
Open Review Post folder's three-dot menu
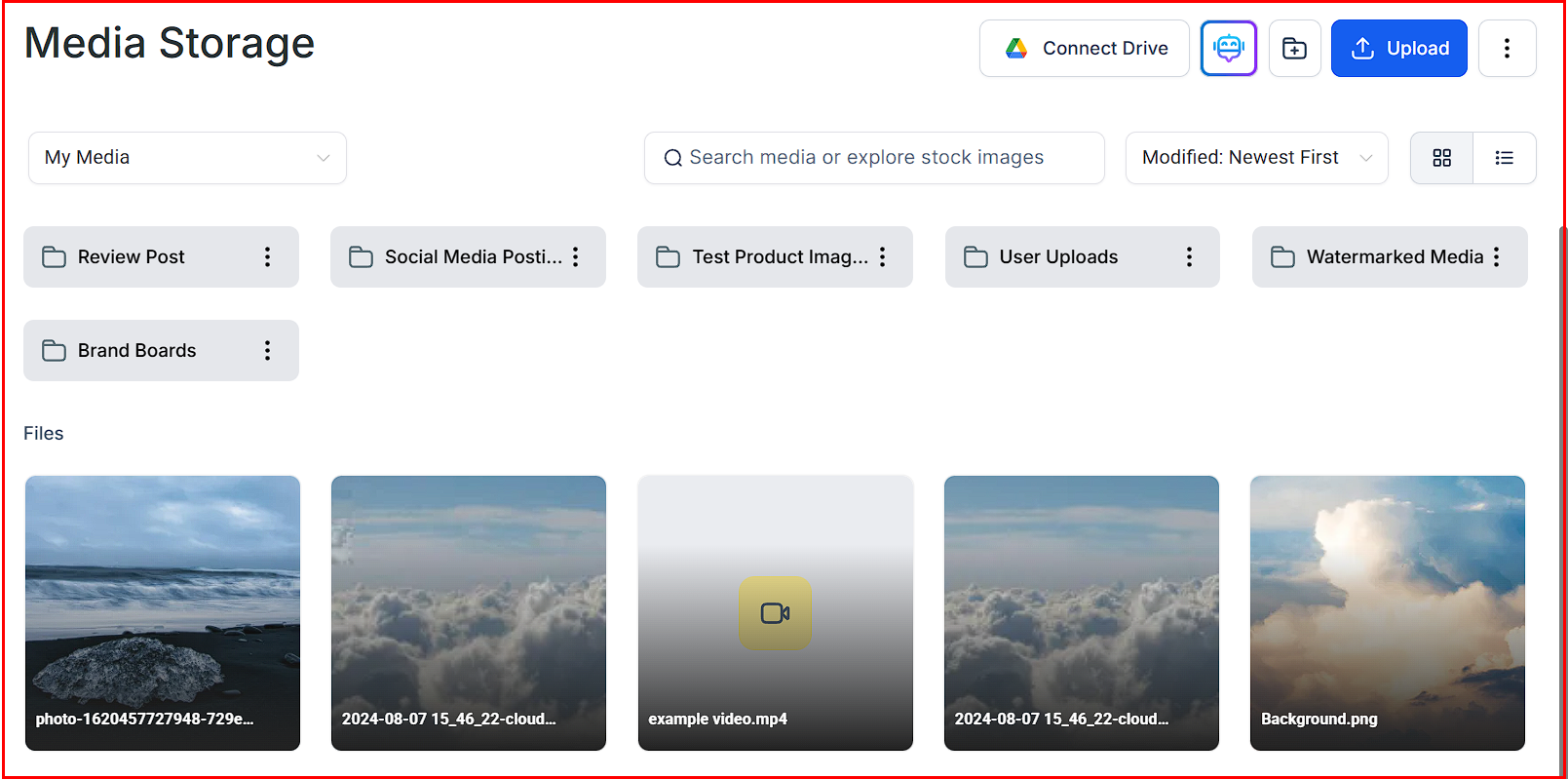(x=267, y=256)
